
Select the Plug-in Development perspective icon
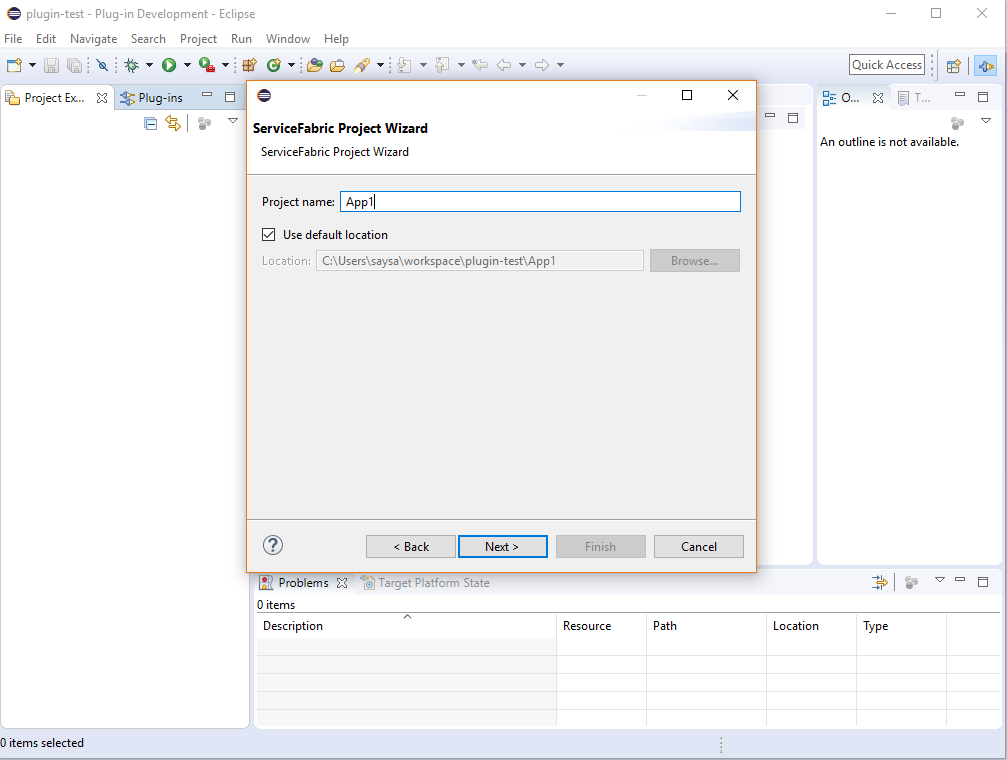tap(986, 65)
